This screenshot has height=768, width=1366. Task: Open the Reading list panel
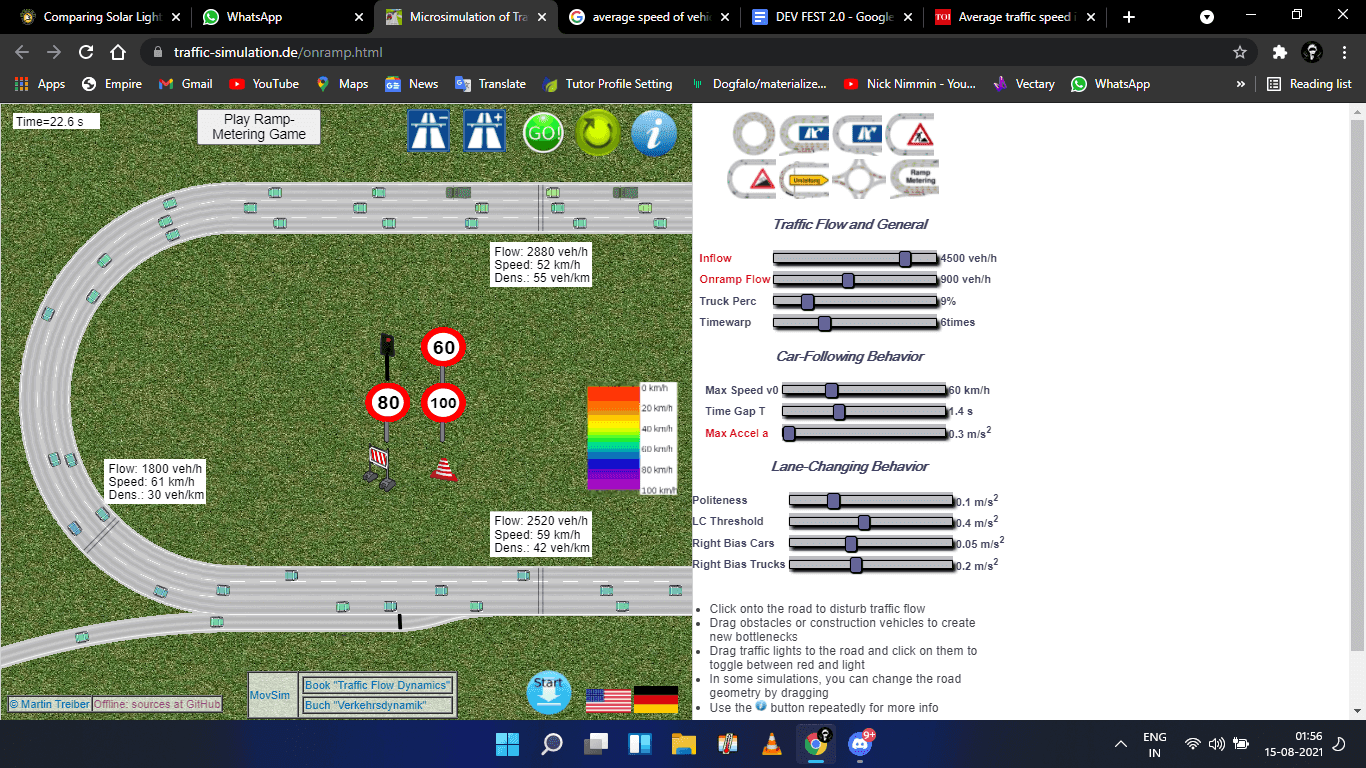(1308, 84)
